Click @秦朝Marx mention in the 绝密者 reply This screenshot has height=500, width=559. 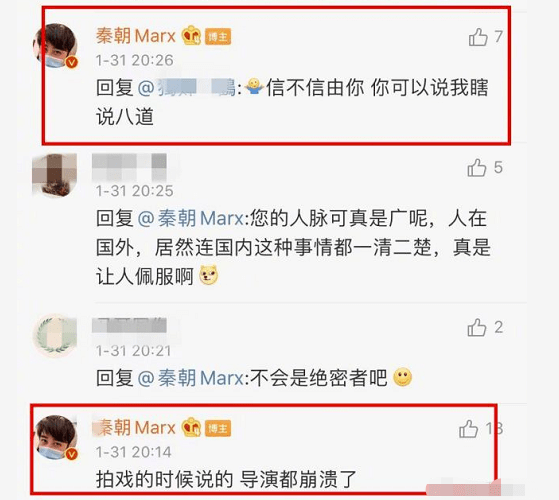191,378
